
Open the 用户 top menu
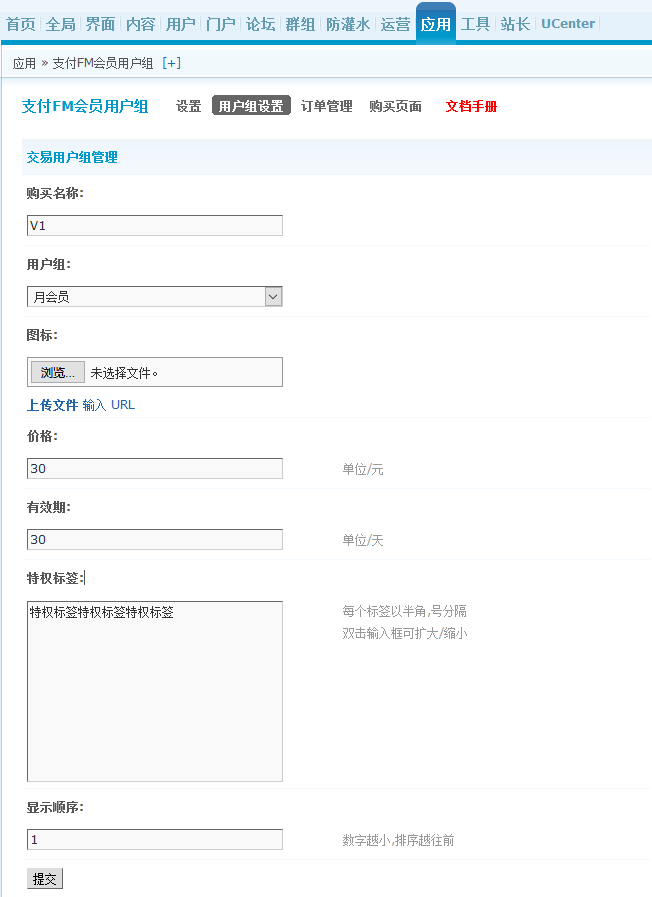coord(181,24)
